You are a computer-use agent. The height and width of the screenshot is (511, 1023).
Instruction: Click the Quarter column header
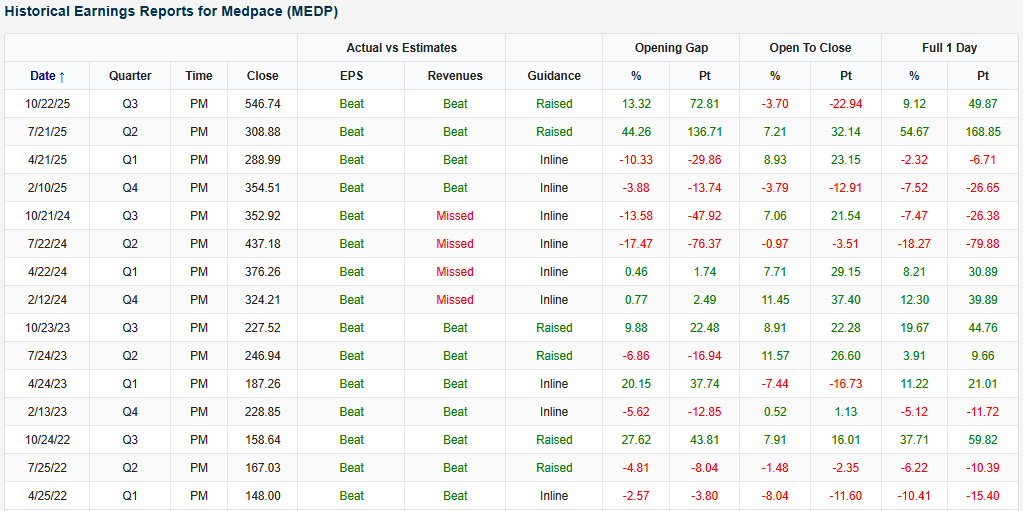click(x=130, y=75)
